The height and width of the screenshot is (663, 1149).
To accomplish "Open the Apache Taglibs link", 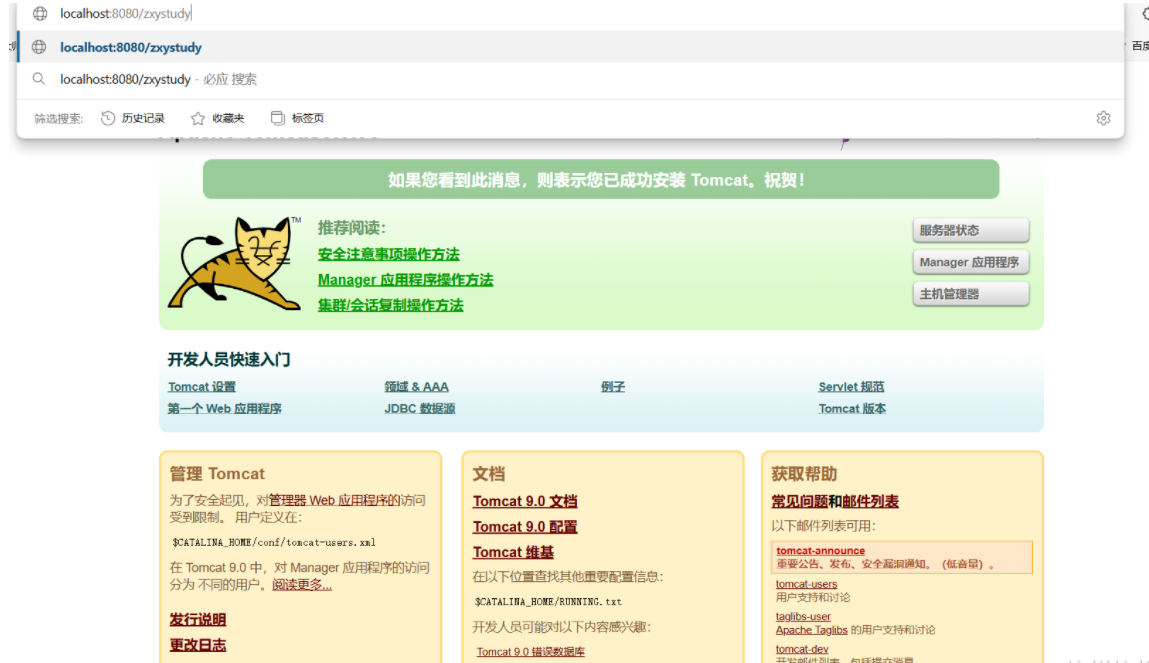I will (x=811, y=630).
